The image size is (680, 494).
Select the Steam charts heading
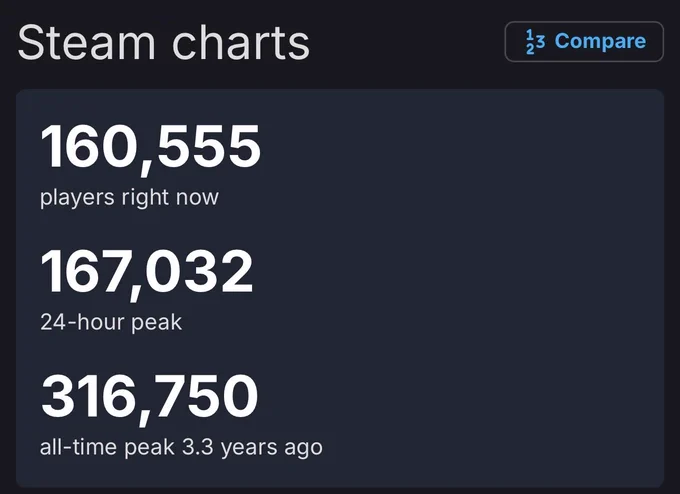163,43
